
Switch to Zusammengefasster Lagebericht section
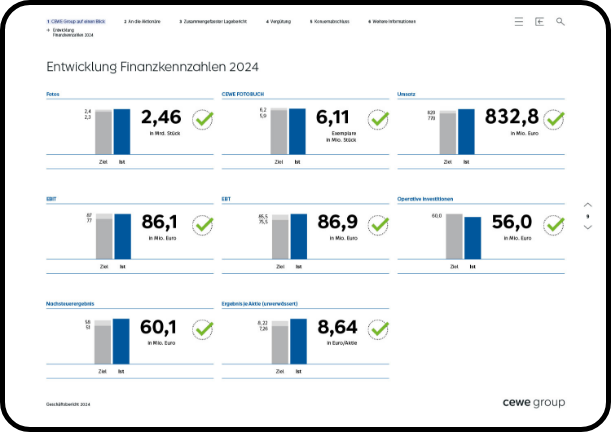[213, 21]
